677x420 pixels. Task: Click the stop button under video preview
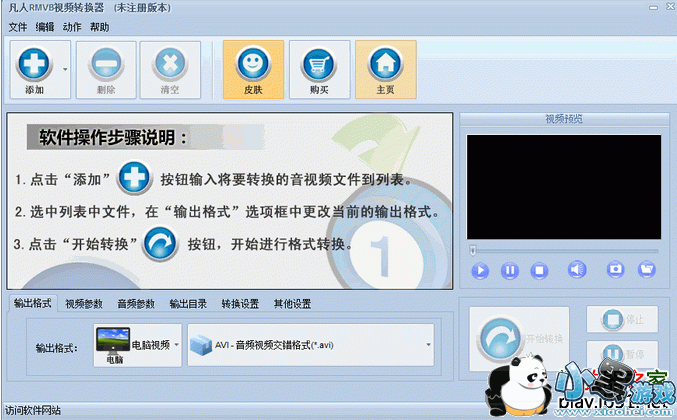pyautogui.click(x=539, y=271)
